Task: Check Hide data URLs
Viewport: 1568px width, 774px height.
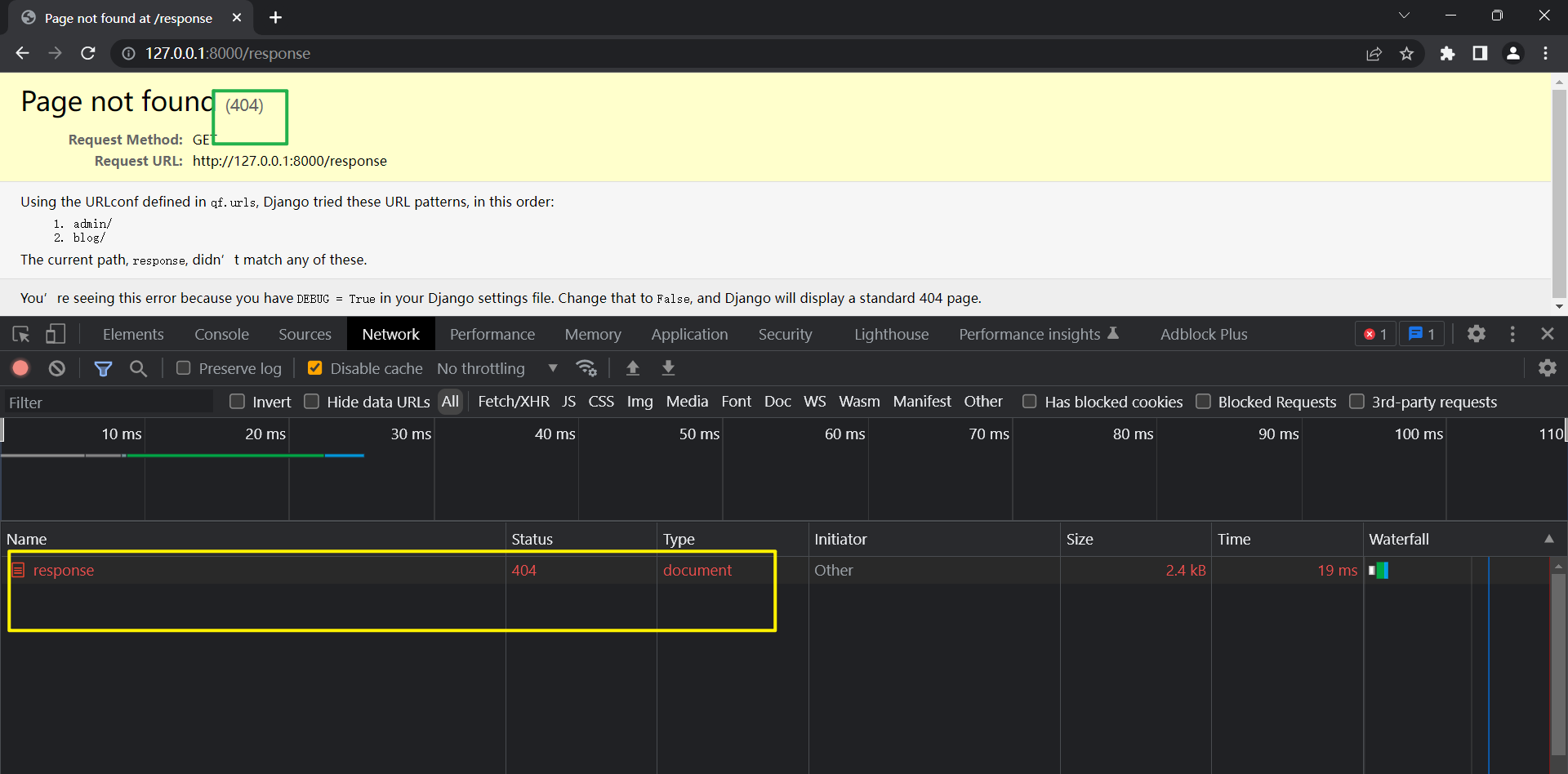Action: pos(311,402)
